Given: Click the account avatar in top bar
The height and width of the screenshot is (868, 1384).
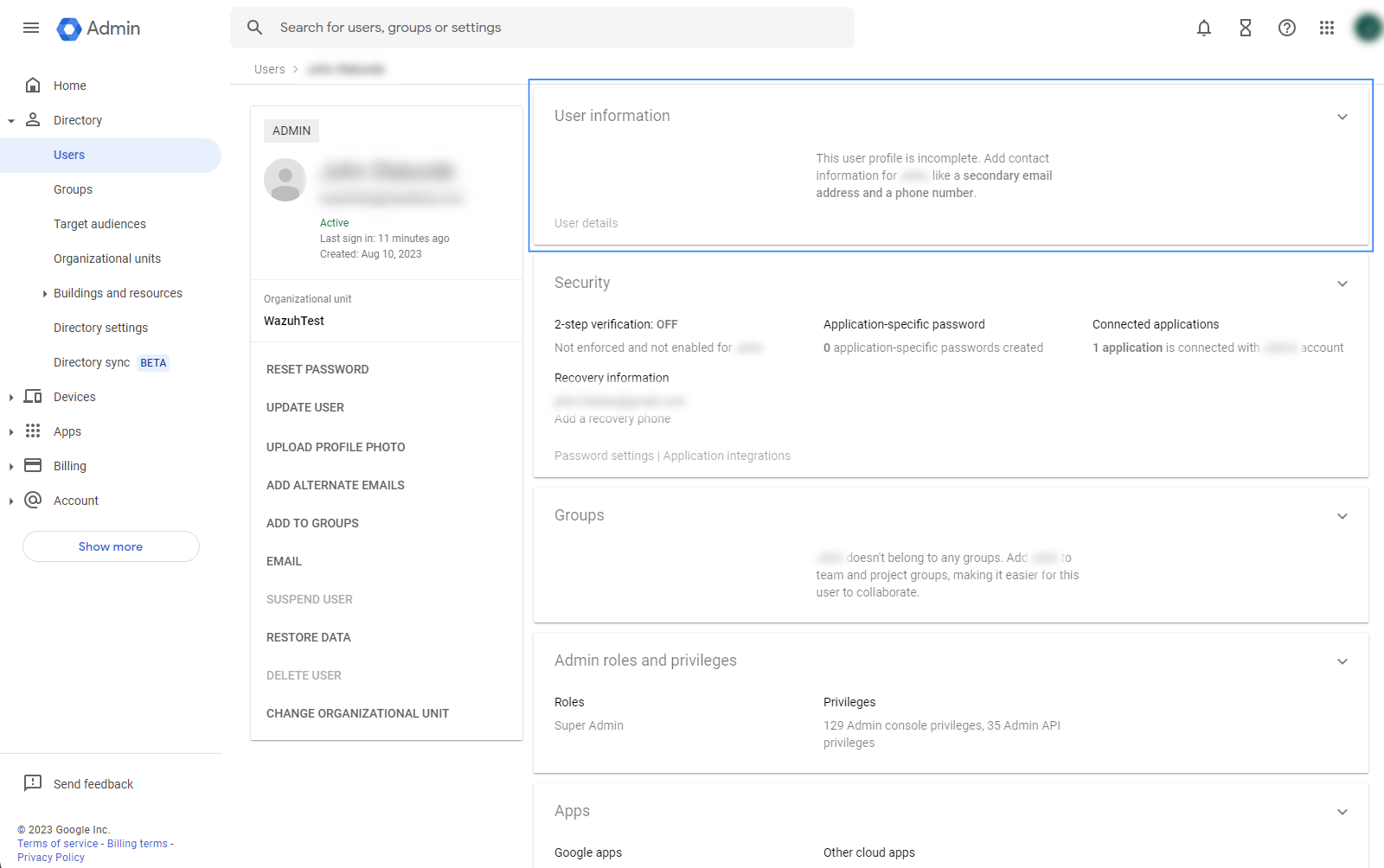Looking at the screenshot, I should click(1368, 28).
